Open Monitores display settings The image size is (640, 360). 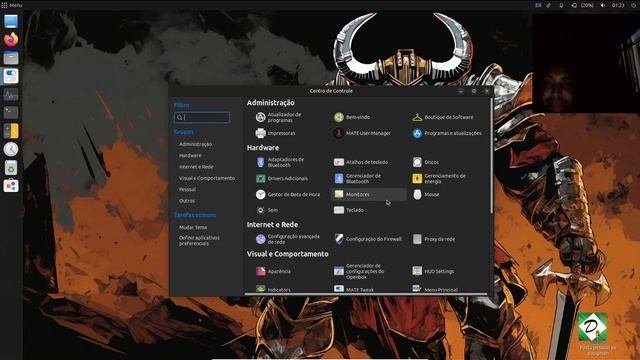[369, 194]
